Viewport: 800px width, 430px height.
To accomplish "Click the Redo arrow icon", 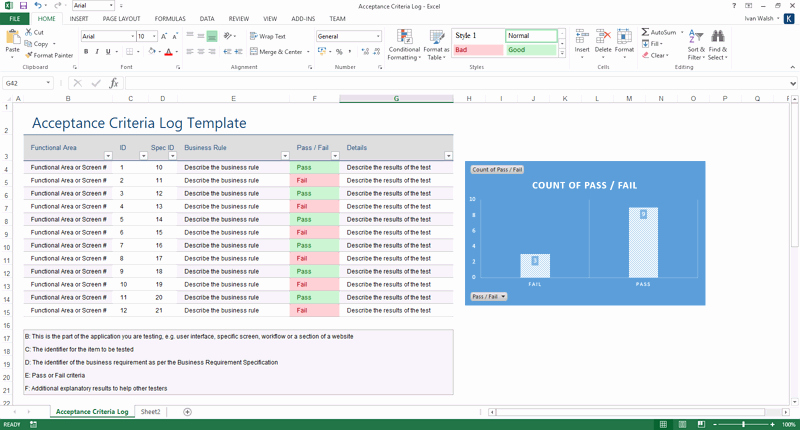I will (57, 6).
